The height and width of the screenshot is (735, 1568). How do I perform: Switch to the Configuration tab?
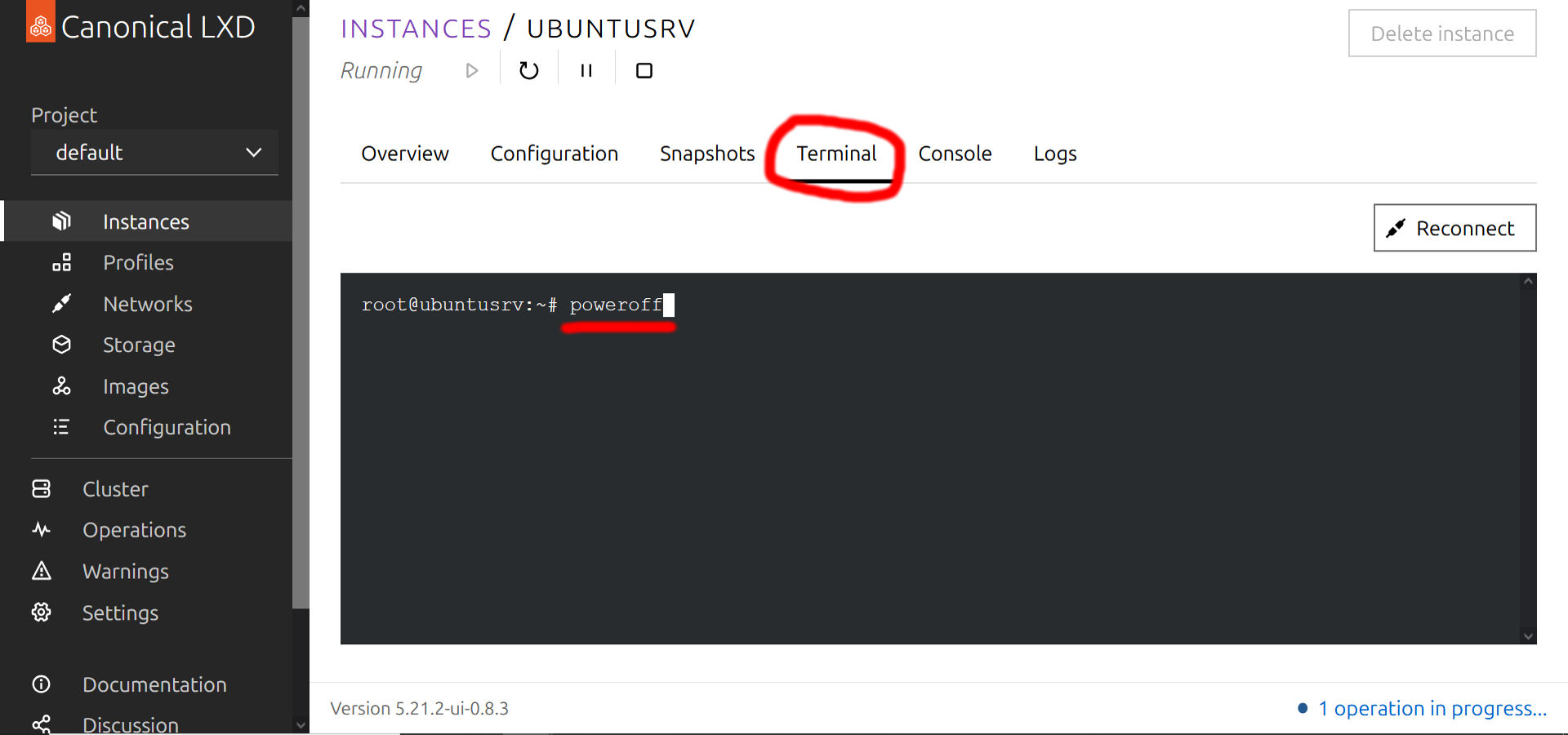(x=555, y=154)
